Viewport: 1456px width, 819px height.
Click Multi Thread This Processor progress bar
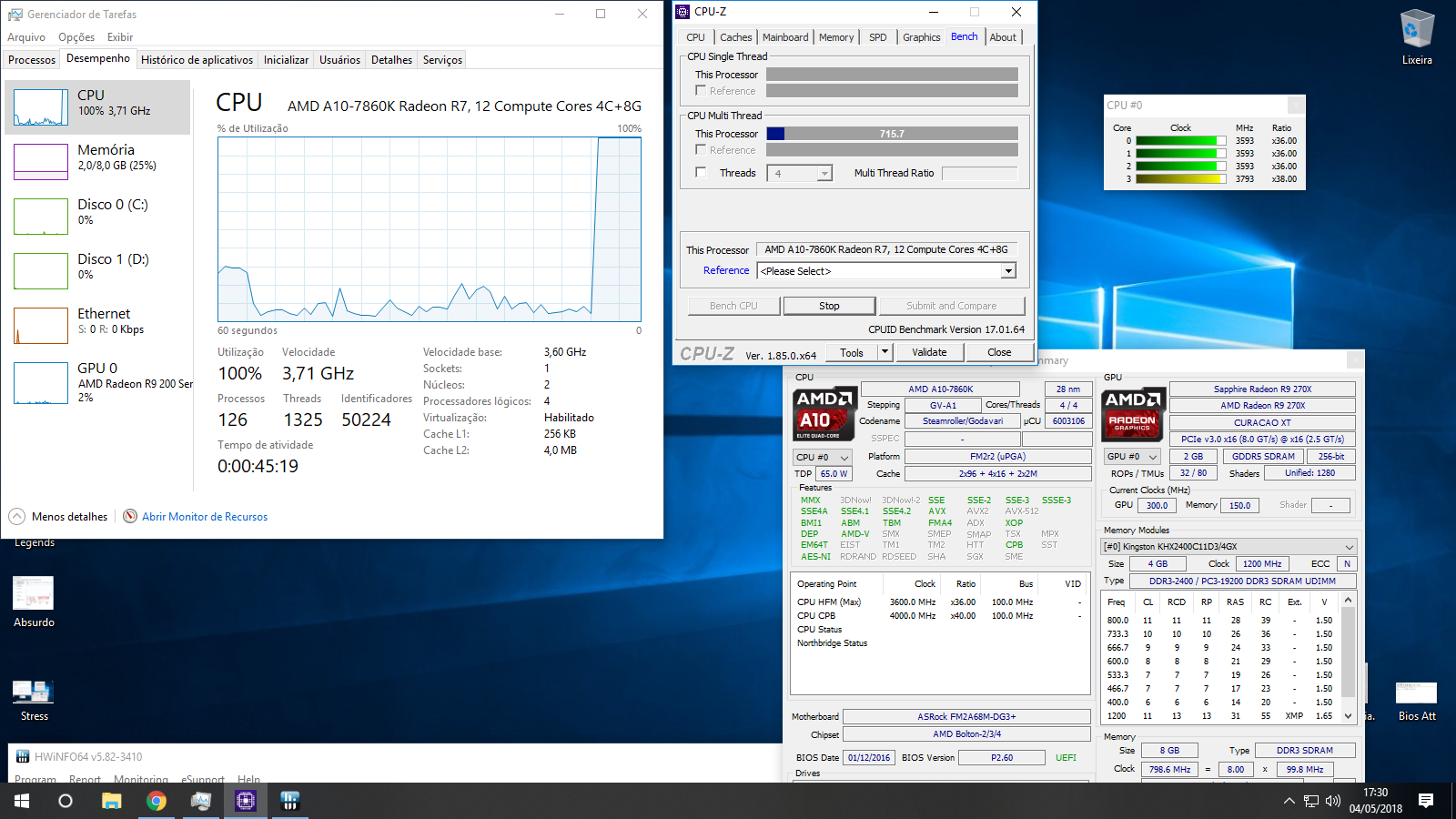pos(892,134)
